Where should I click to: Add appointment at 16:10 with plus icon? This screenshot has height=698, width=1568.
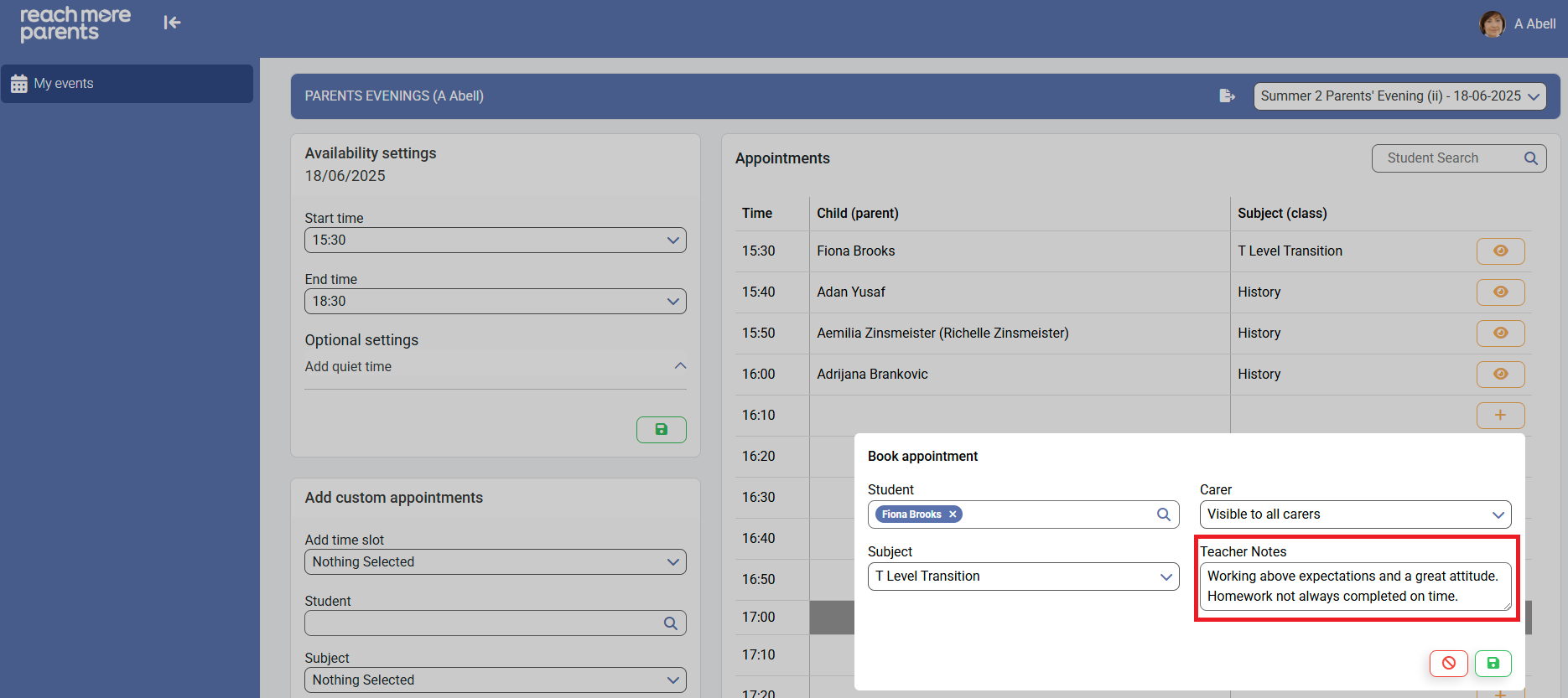pos(1500,416)
